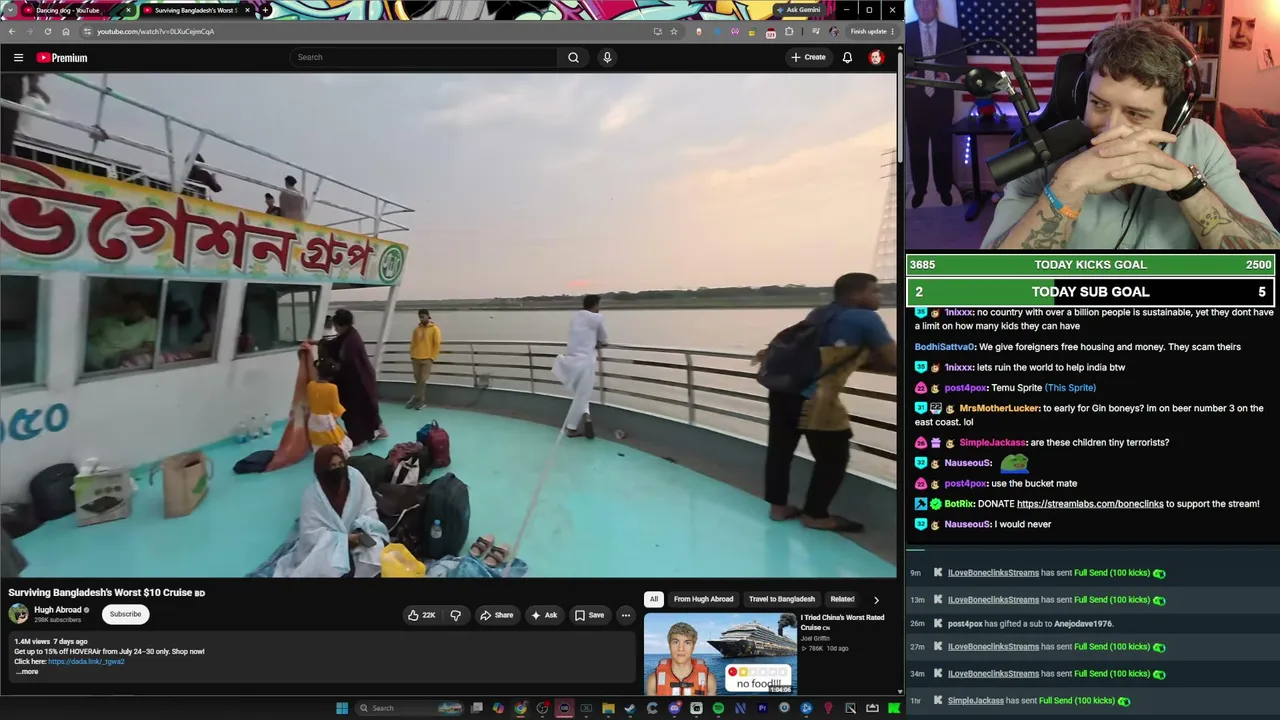Click the Windows taskbar search box
Screen dimensions: 1280x720
click(x=408, y=708)
